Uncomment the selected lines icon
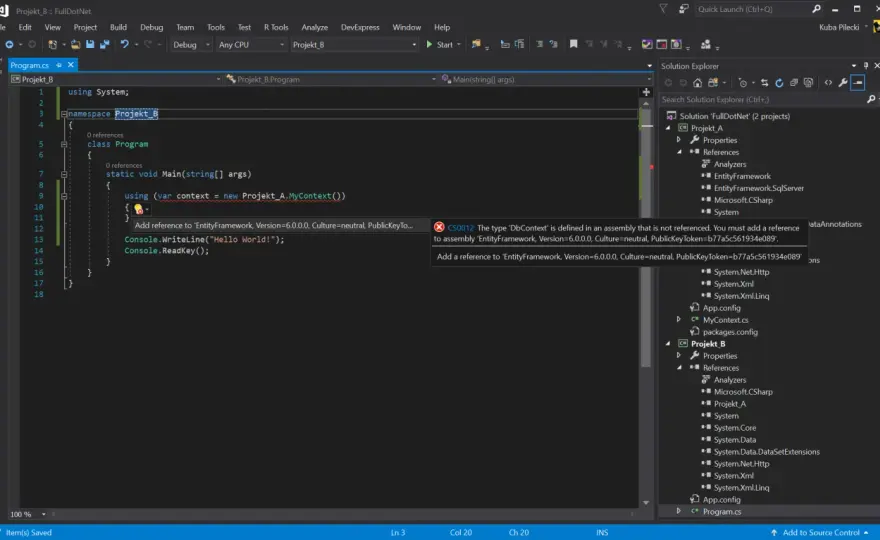The image size is (880, 540). 554,44
